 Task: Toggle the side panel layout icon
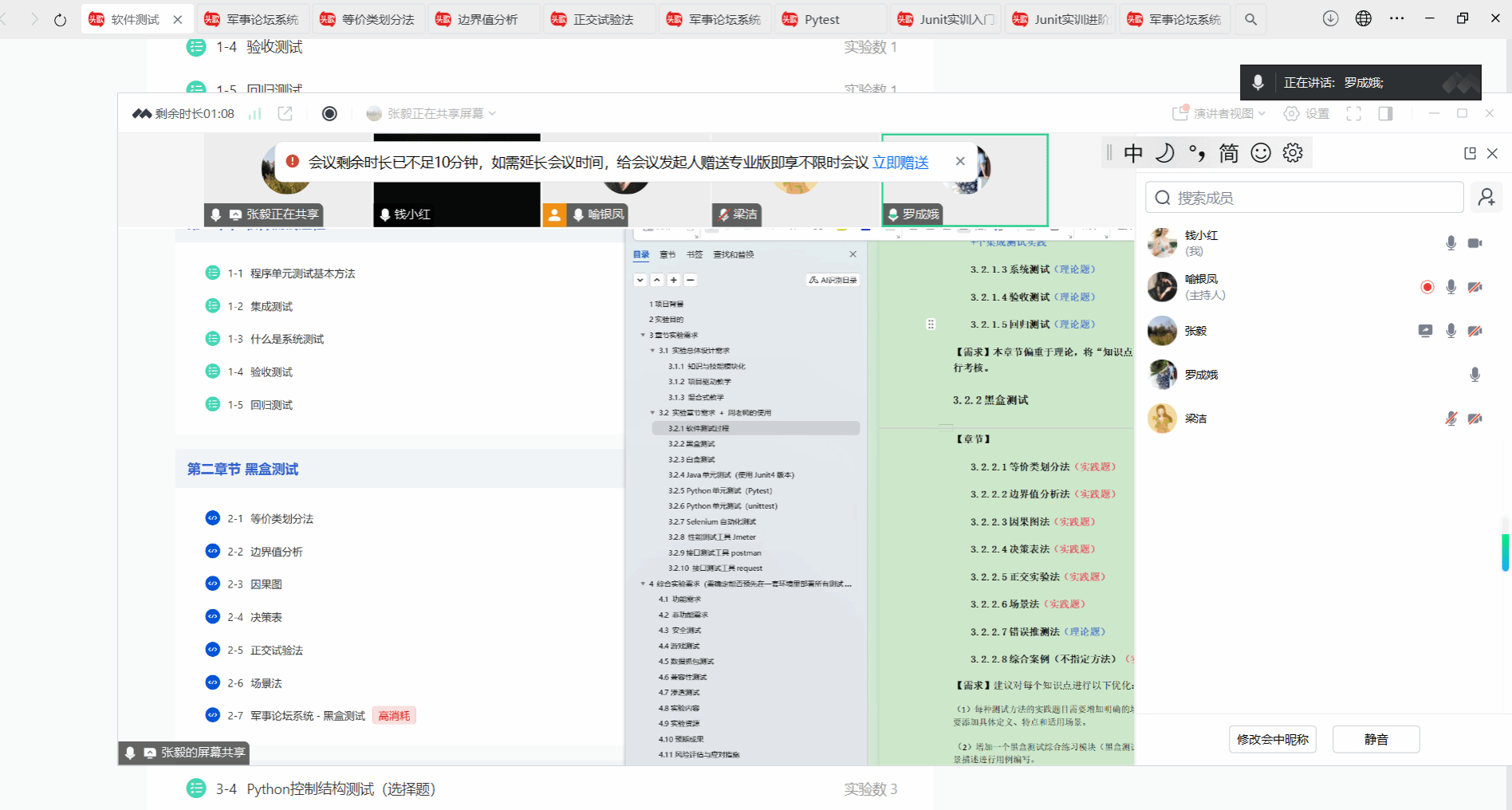pos(1385,114)
